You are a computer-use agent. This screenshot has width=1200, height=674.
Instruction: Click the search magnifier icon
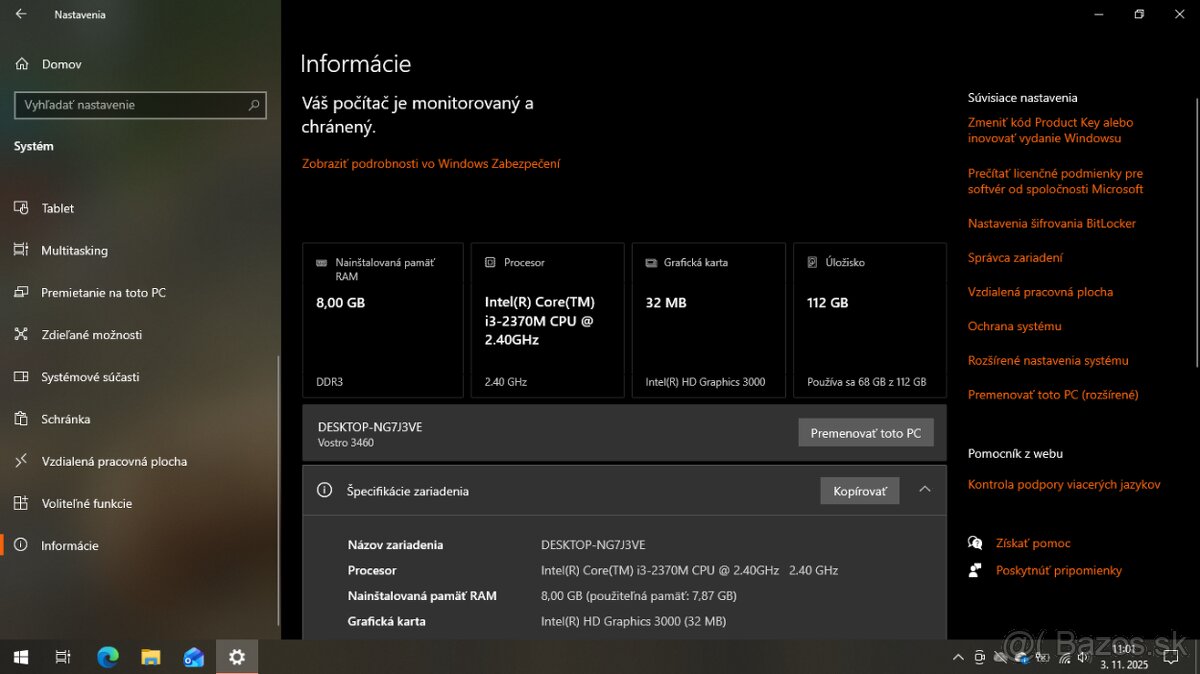tap(254, 105)
